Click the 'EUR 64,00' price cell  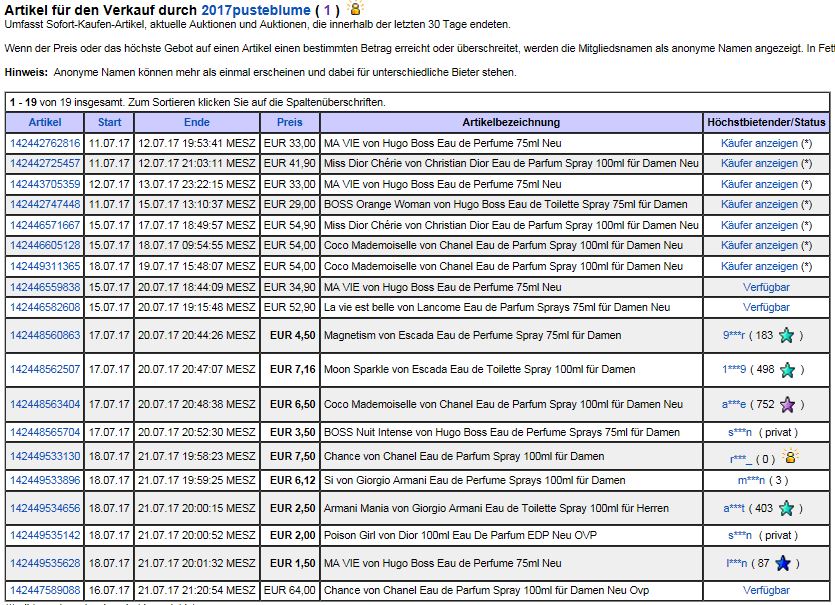tap(290, 591)
